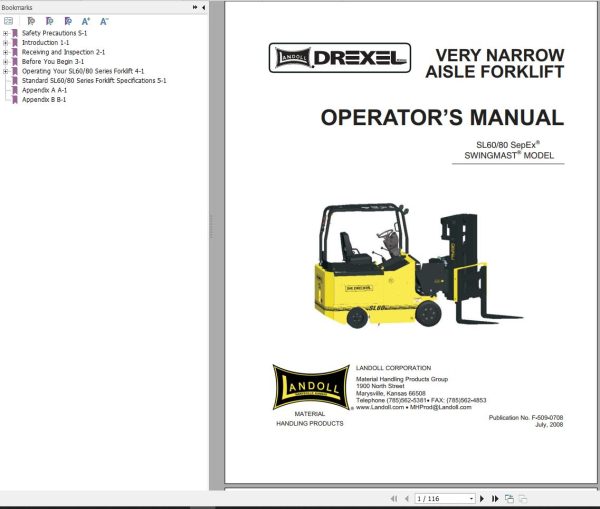Click the OPERATOR'S MANUAL title text
Viewport: 600px width, 509px height.
click(442, 117)
